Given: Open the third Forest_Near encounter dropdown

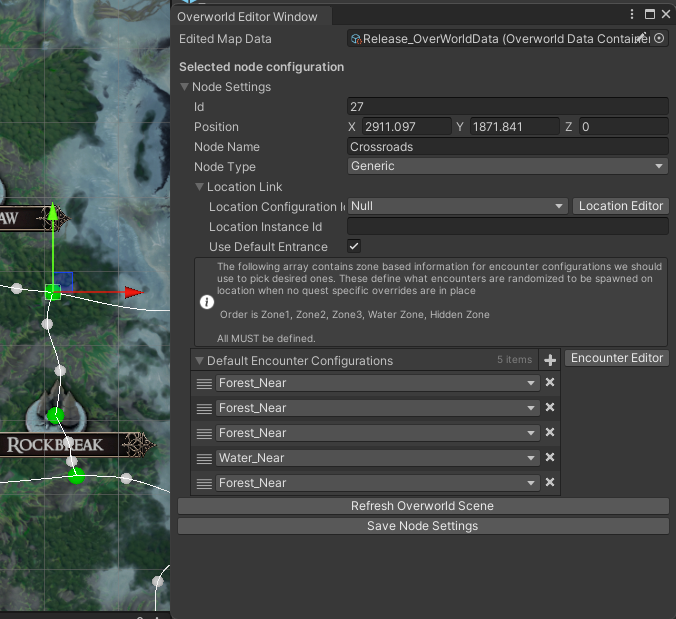Looking at the screenshot, I should click(x=378, y=433).
